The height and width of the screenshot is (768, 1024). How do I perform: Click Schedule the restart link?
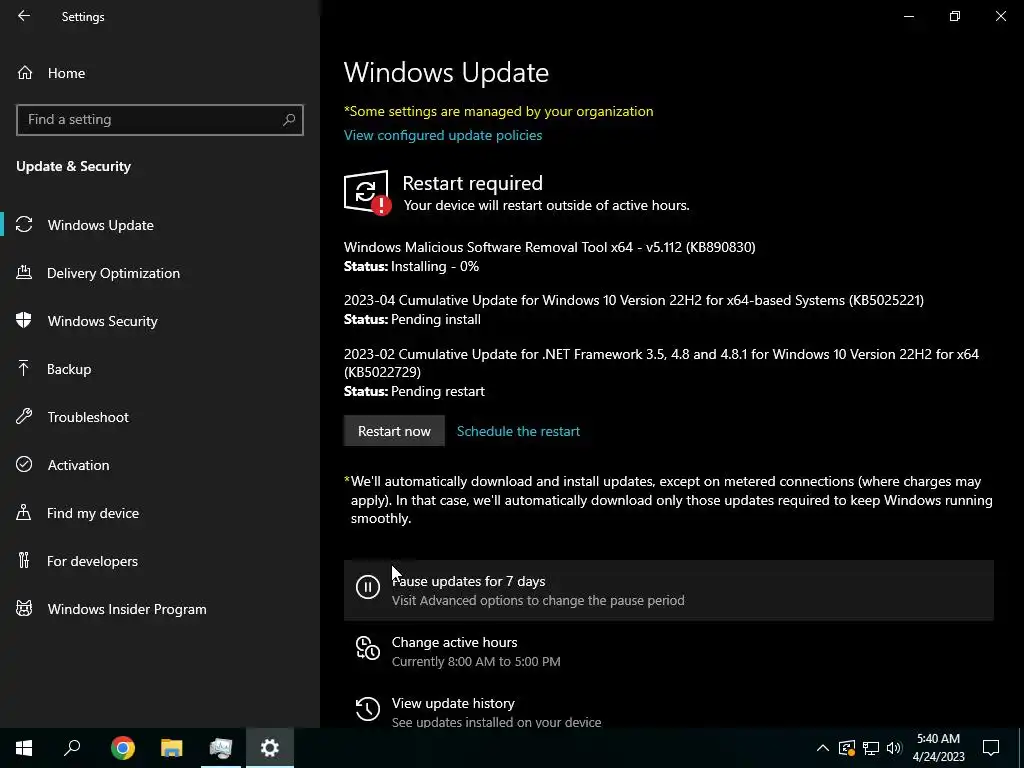click(x=518, y=431)
